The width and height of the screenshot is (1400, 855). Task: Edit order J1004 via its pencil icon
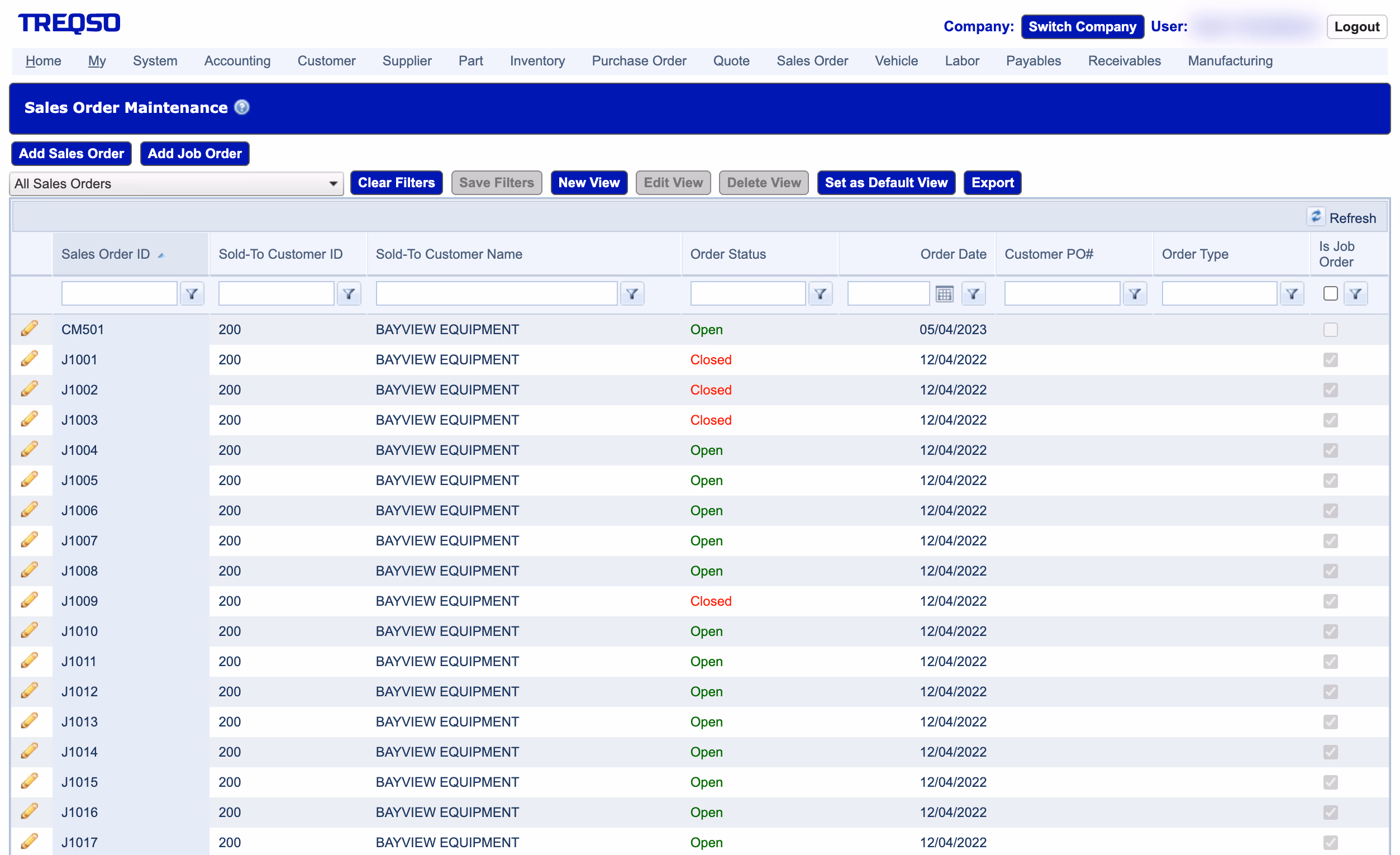[x=30, y=449]
